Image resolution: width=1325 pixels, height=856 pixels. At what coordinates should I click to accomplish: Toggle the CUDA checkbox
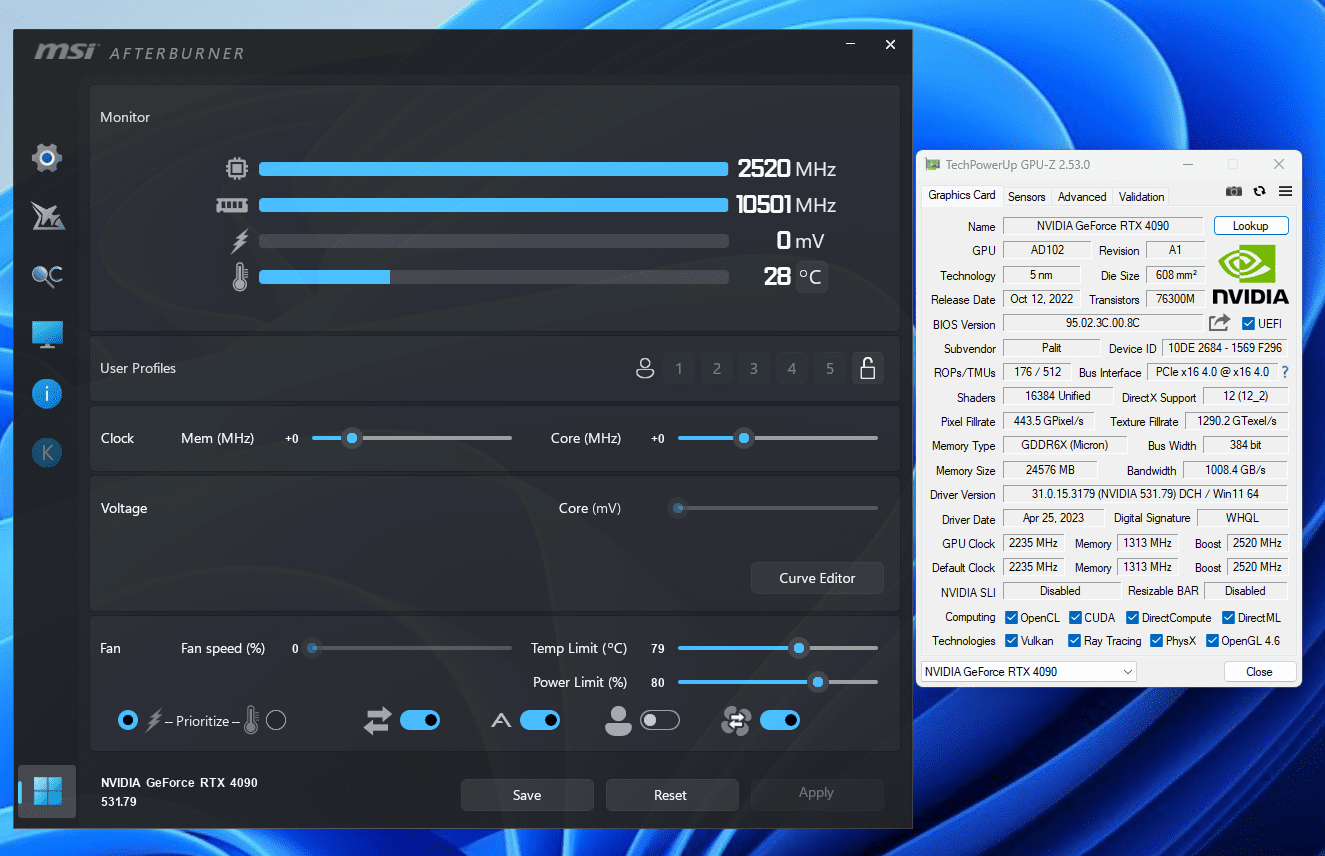coord(1076,618)
